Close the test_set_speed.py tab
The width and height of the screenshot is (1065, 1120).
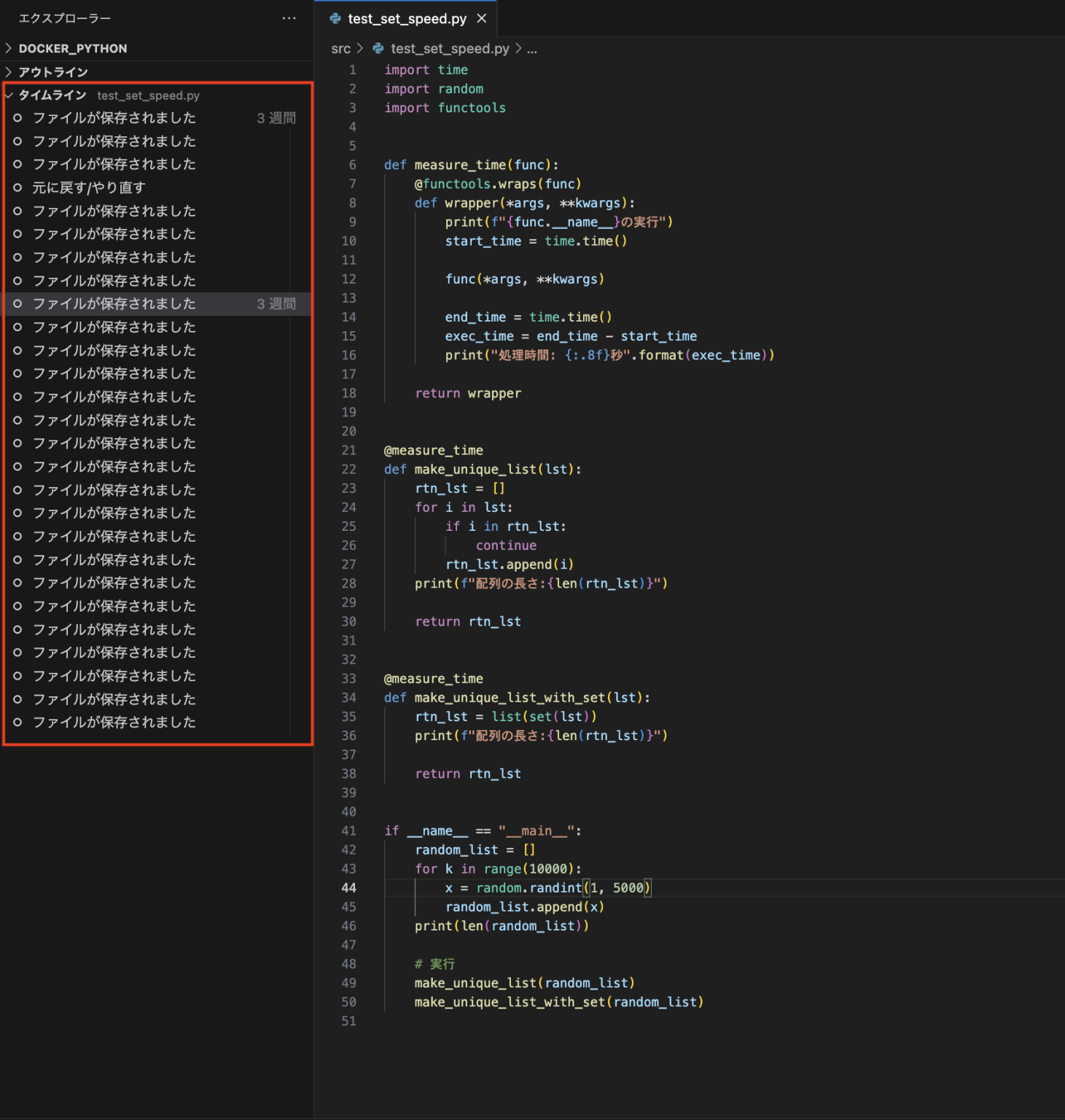[481, 19]
